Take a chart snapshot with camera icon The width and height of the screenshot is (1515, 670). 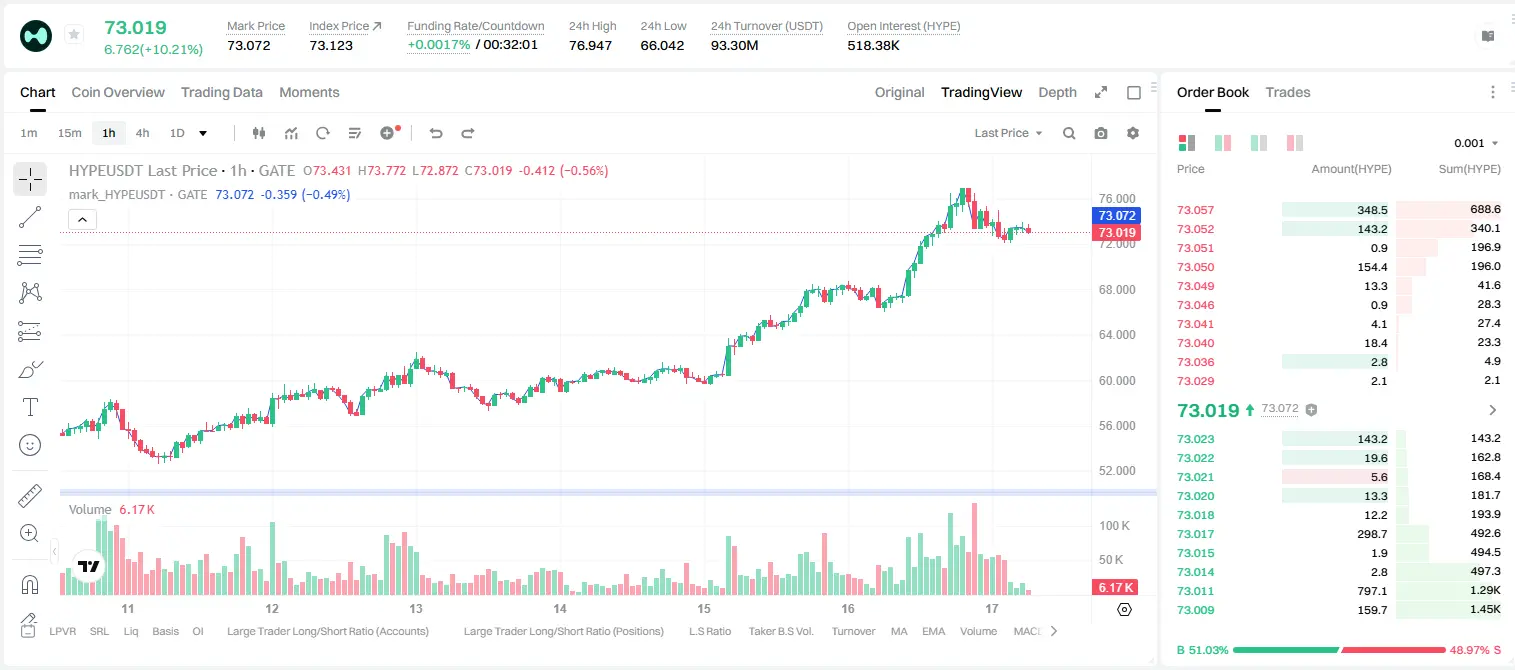(x=1101, y=133)
